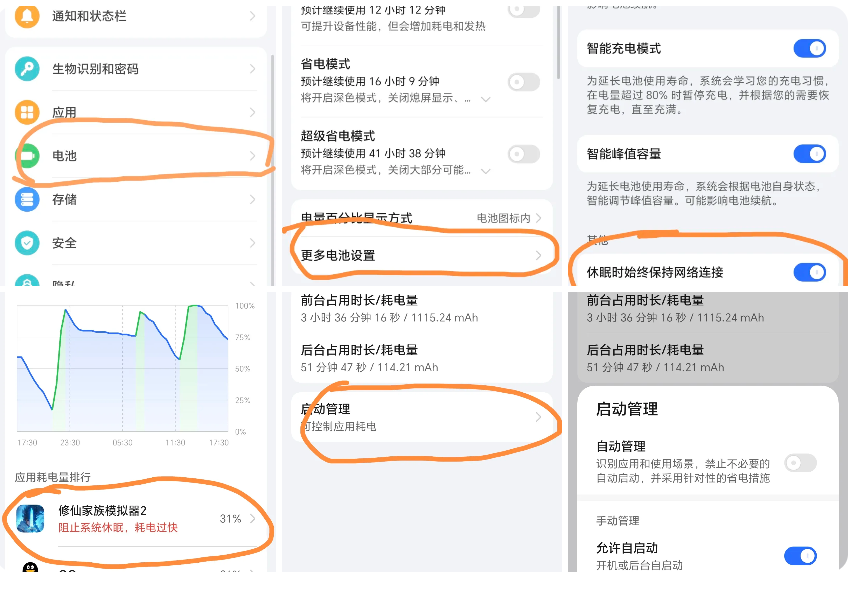Open the biometrics and password key icon

pos(28,69)
